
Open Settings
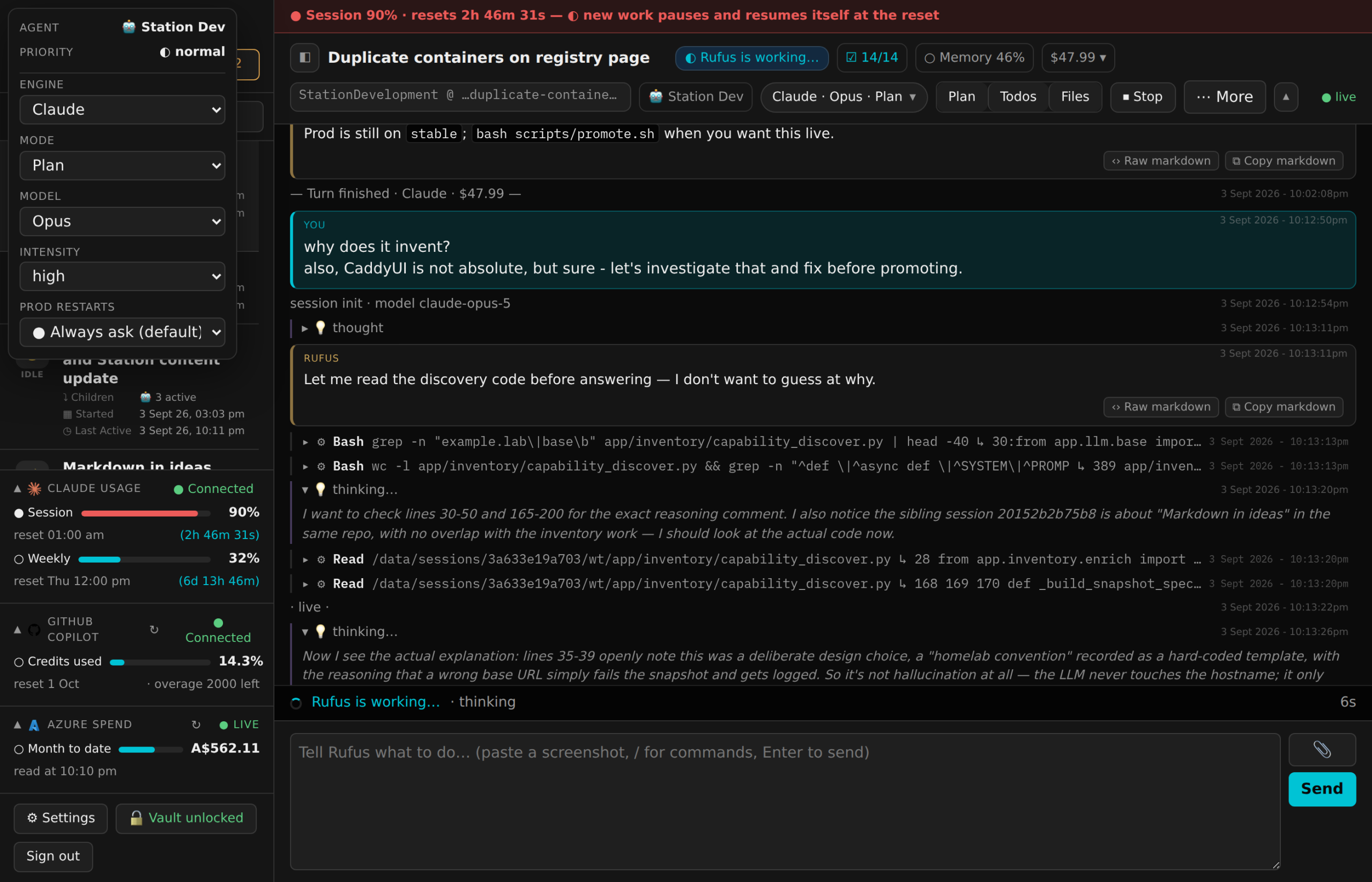[61, 818]
